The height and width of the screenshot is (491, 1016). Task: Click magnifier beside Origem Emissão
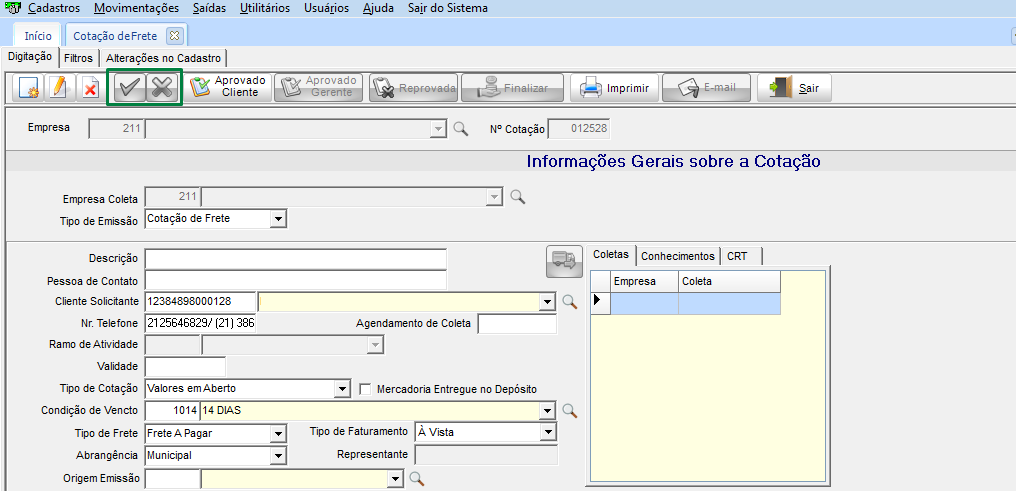tap(417, 479)
